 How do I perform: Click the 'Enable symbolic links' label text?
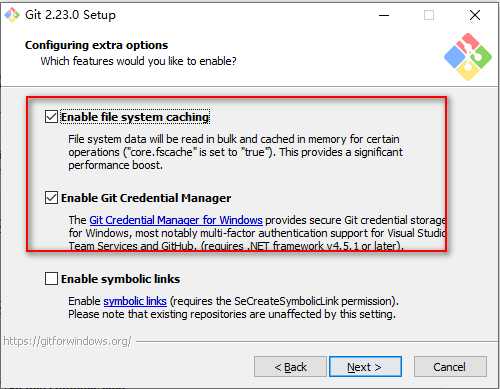(x=120, y=279)
